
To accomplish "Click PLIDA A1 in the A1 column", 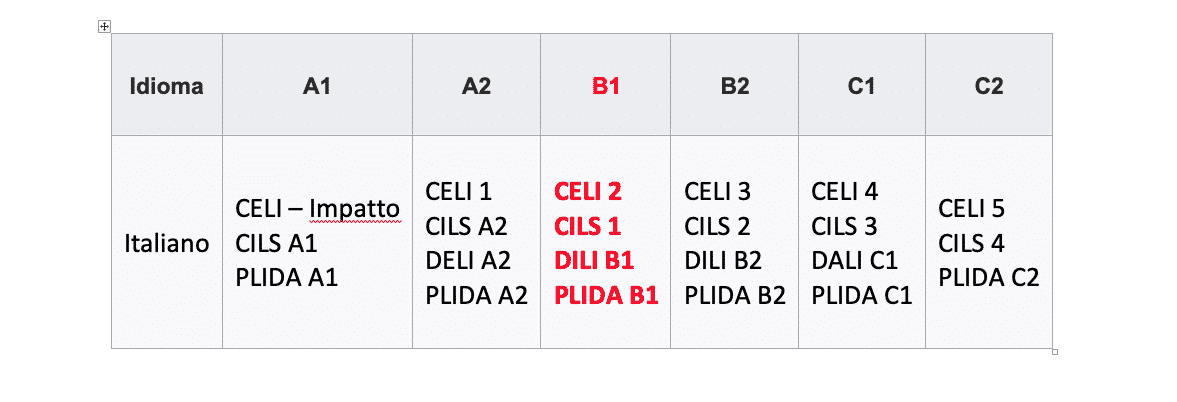I will click(286, 278).
